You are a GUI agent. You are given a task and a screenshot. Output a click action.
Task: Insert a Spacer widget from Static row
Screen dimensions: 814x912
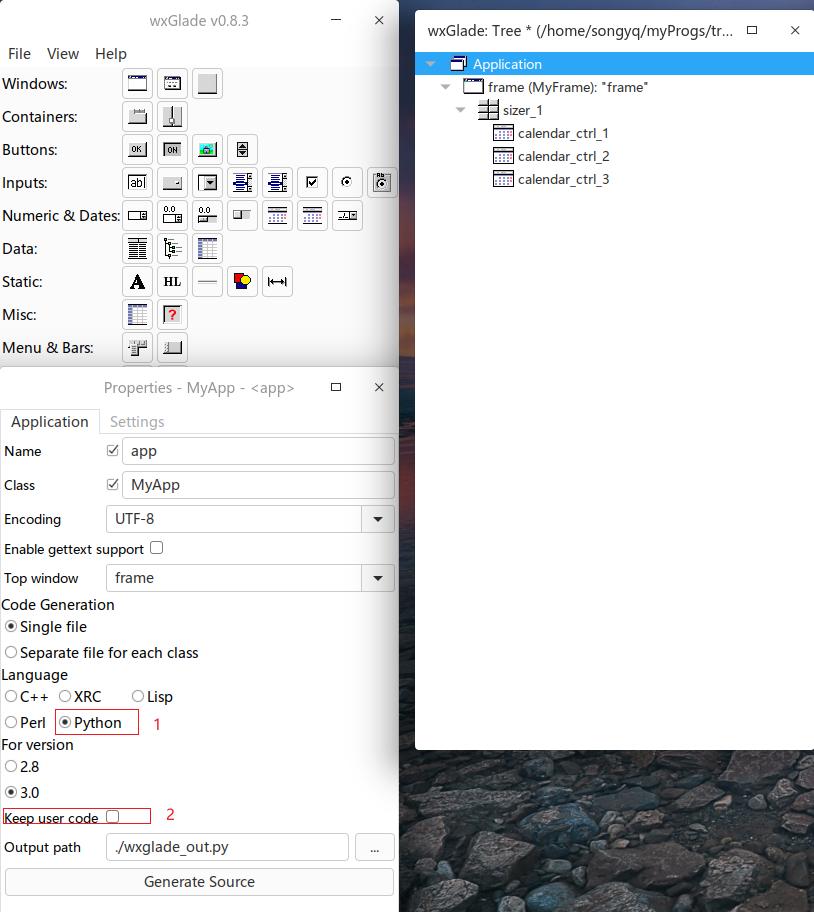tap(277, 282)
